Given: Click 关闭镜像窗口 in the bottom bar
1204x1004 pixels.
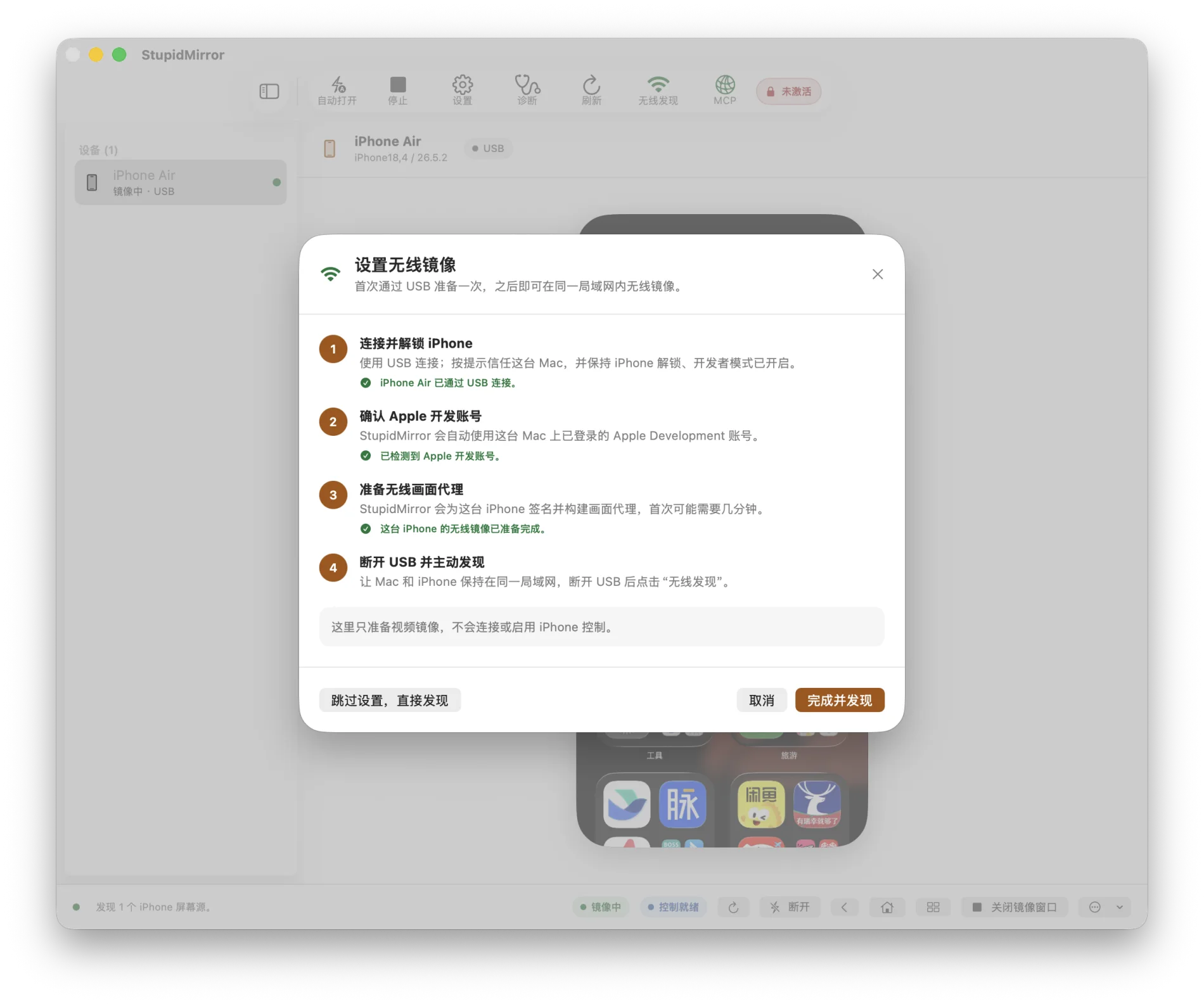Looking at the screenshot, I should point(1015,907).
